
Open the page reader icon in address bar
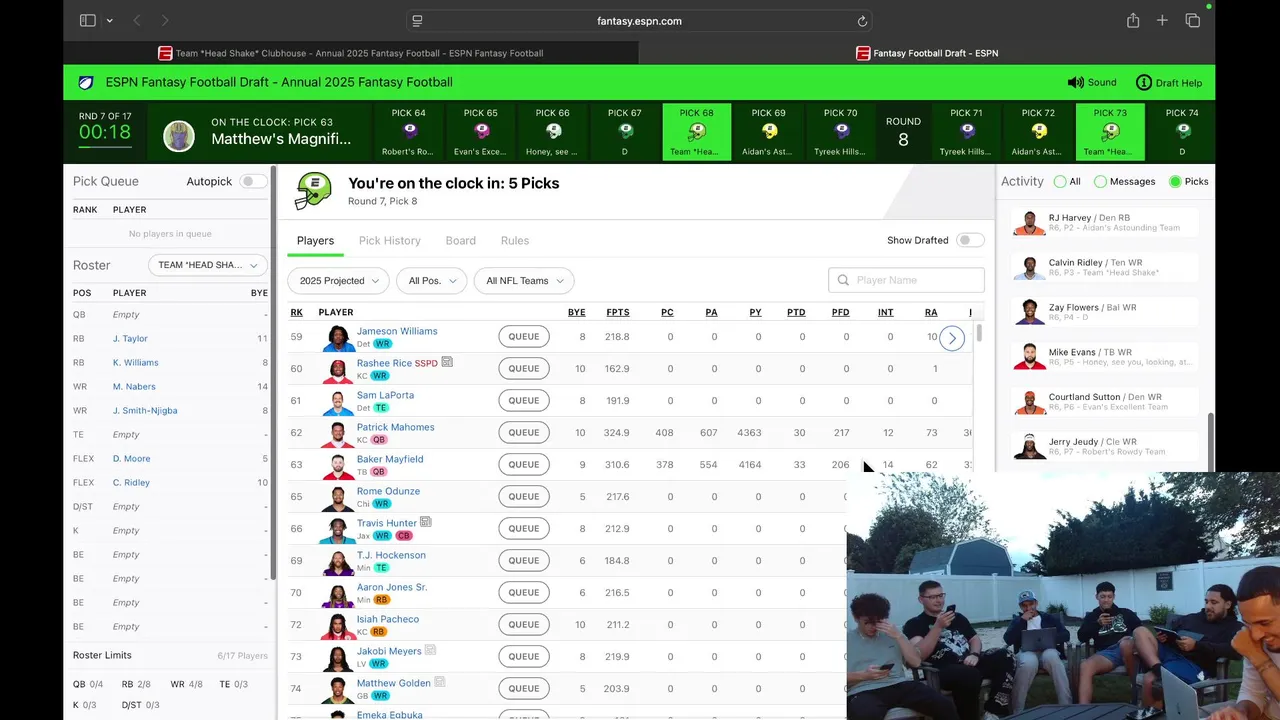point(417,21)
